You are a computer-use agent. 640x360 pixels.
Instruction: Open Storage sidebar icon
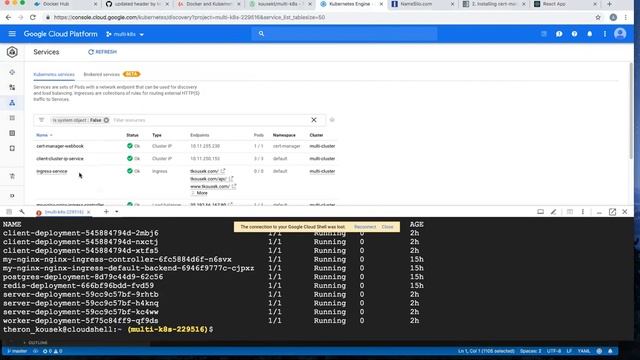pos(12,148)
